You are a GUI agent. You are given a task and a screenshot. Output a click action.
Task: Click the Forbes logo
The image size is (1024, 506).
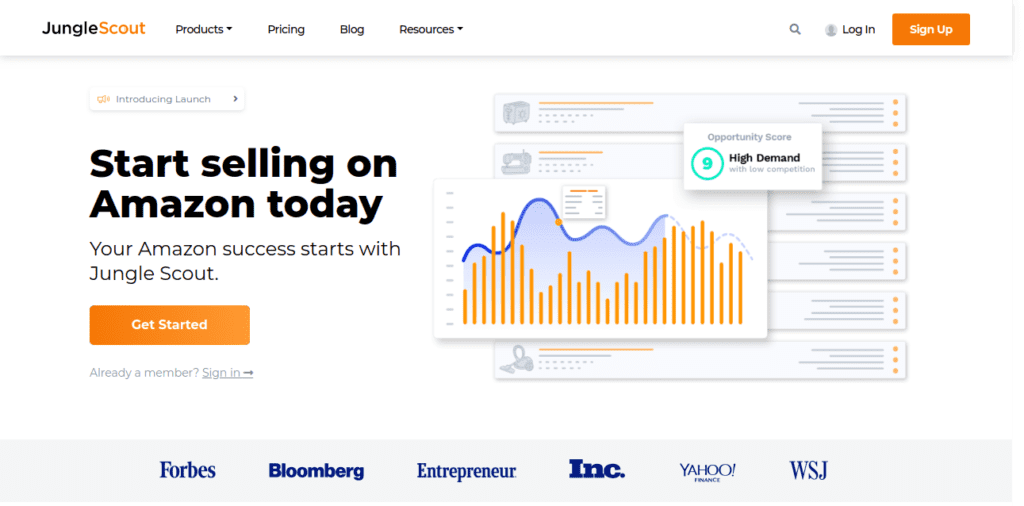tap(187, 470)
